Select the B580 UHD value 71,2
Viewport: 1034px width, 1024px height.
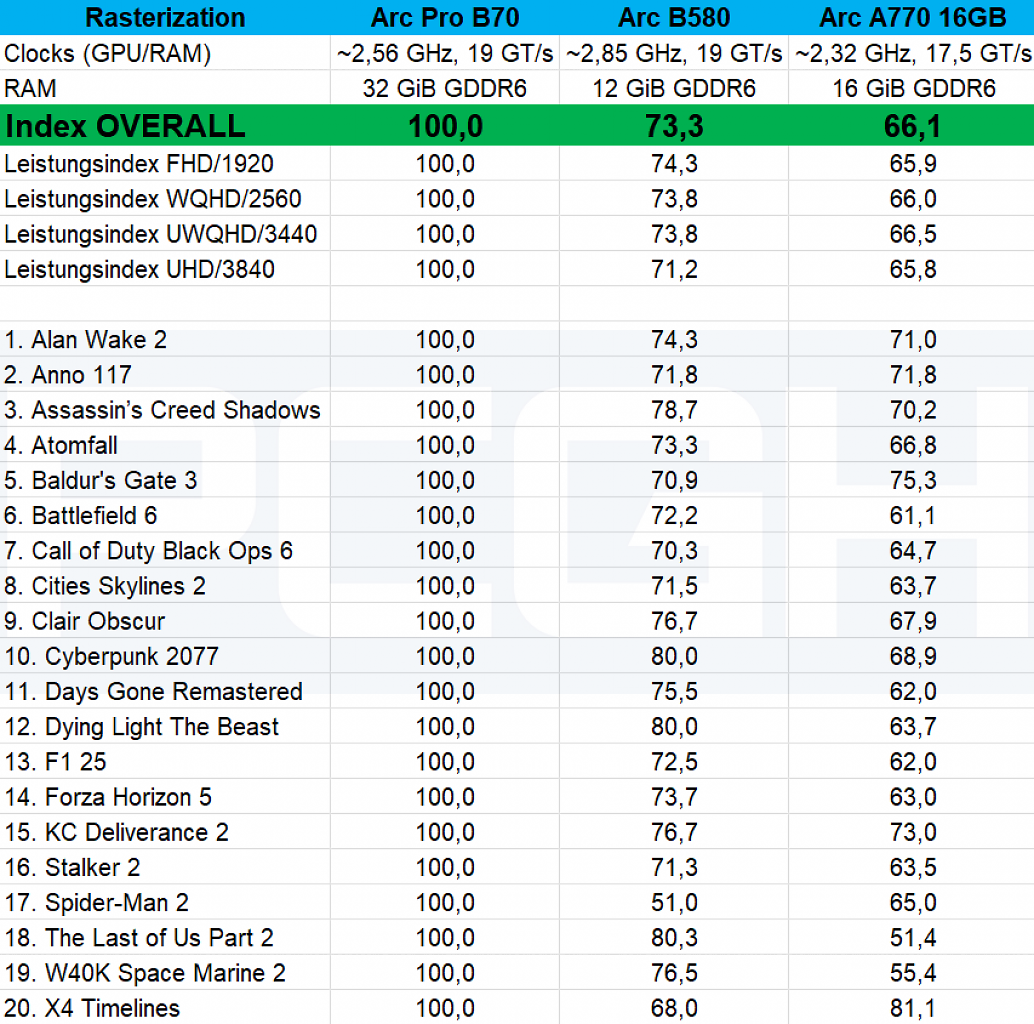click(674, 269)
